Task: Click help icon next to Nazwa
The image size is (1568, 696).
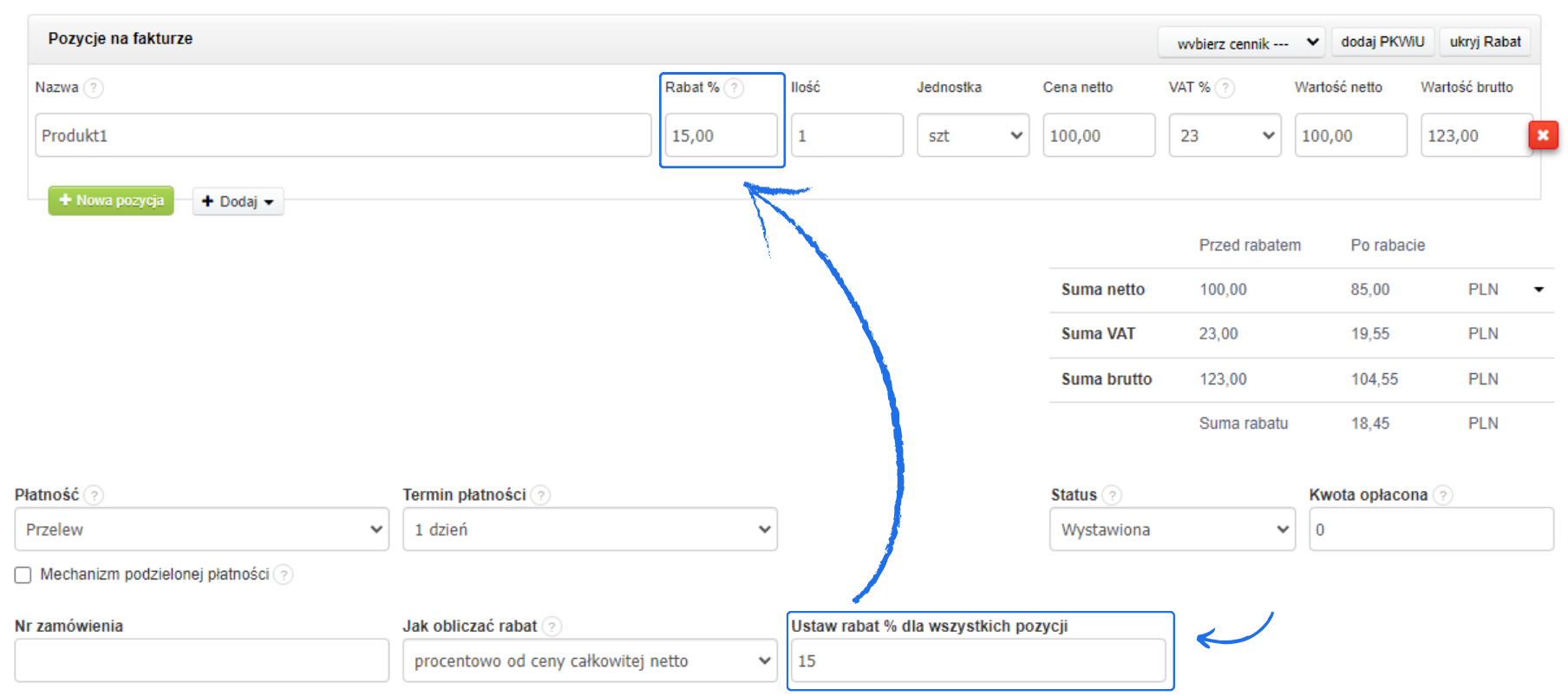Action: tap(94, 88)
